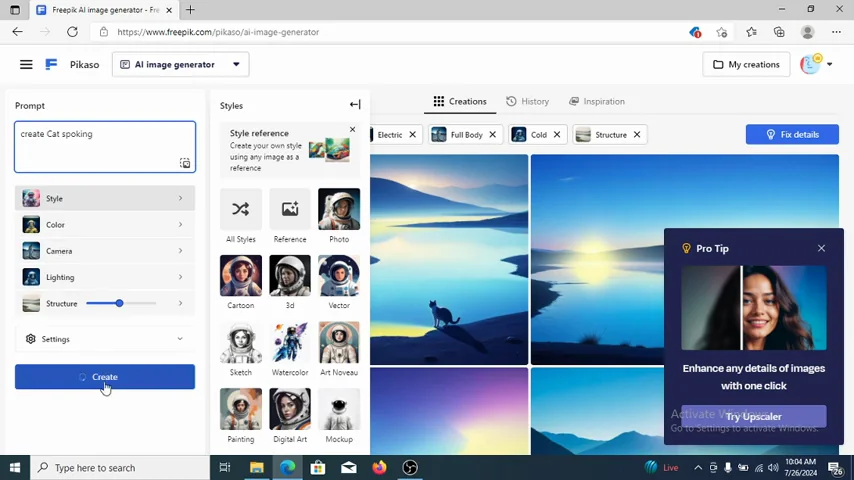Remove the Cold filter chip
Image resolution: width=854 pixels, height=480 pixels.
click(557, 135)
